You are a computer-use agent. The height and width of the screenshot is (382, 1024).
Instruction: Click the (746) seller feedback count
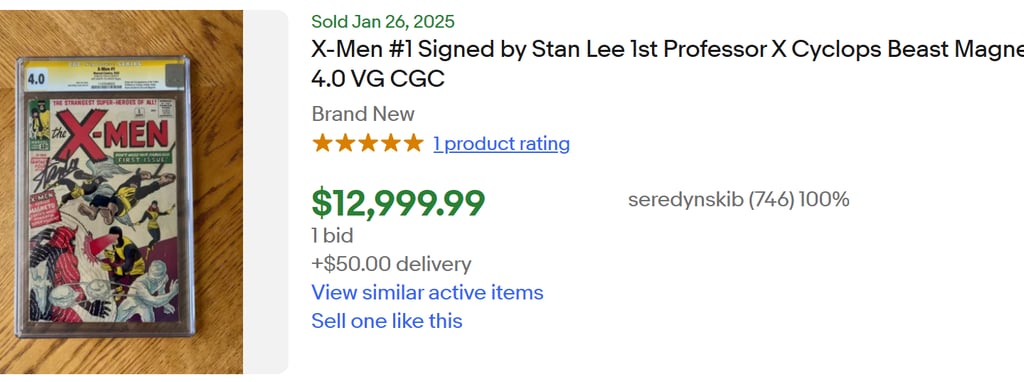771,200
